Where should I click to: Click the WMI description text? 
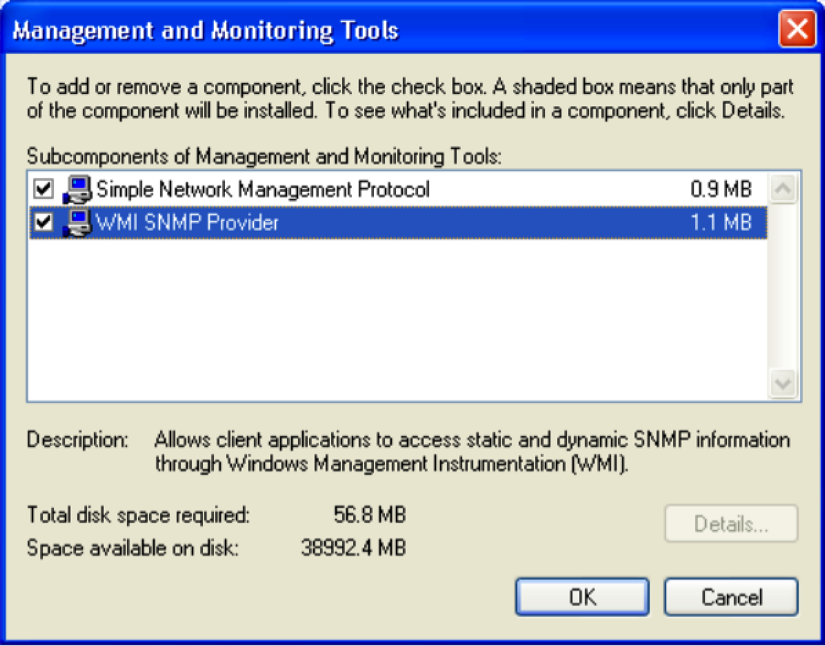click(470, 452)
